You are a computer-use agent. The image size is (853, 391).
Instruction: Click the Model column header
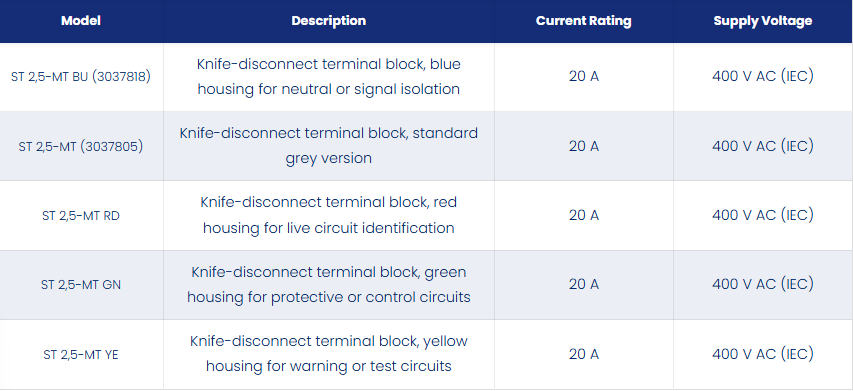point(81,21)
